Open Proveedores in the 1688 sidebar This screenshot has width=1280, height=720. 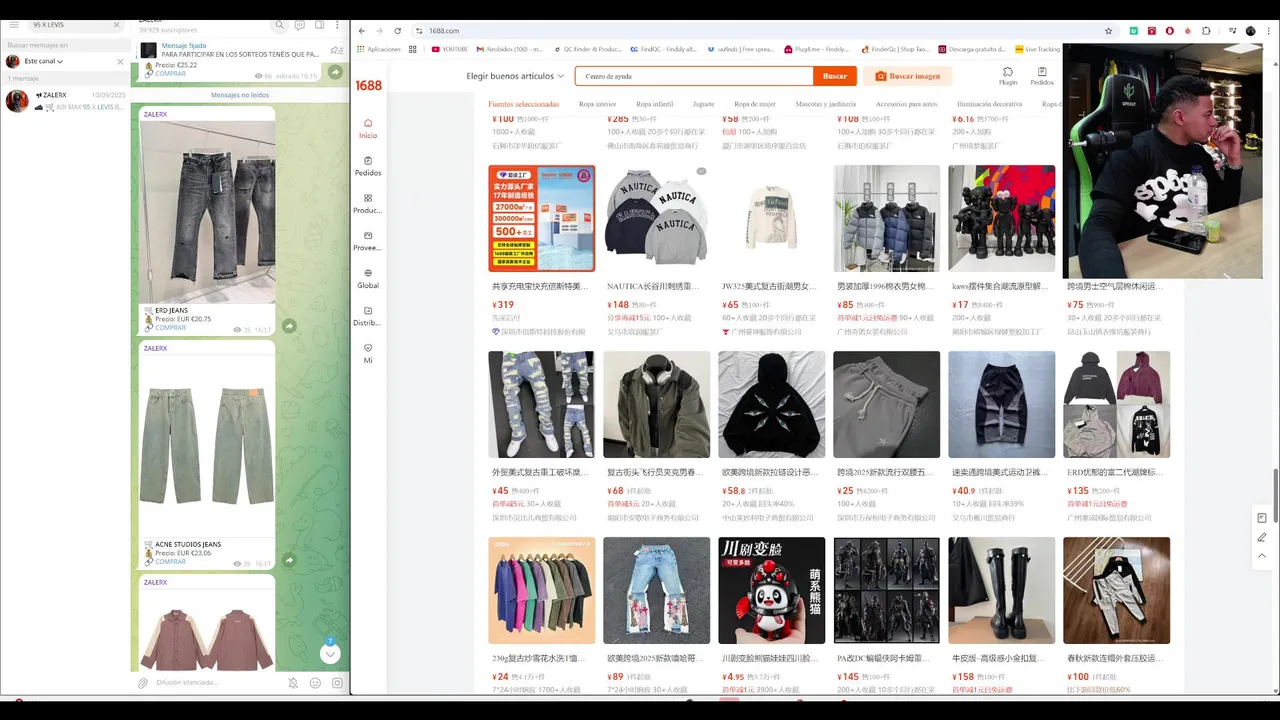pyautogui.click(x=368, y=241)
